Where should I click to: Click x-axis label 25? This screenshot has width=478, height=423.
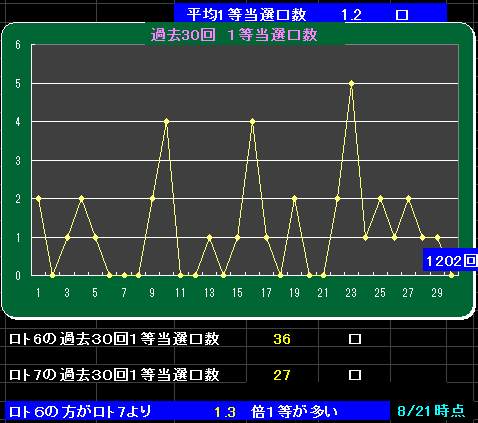pyautogui.click(x=380, y=293)
